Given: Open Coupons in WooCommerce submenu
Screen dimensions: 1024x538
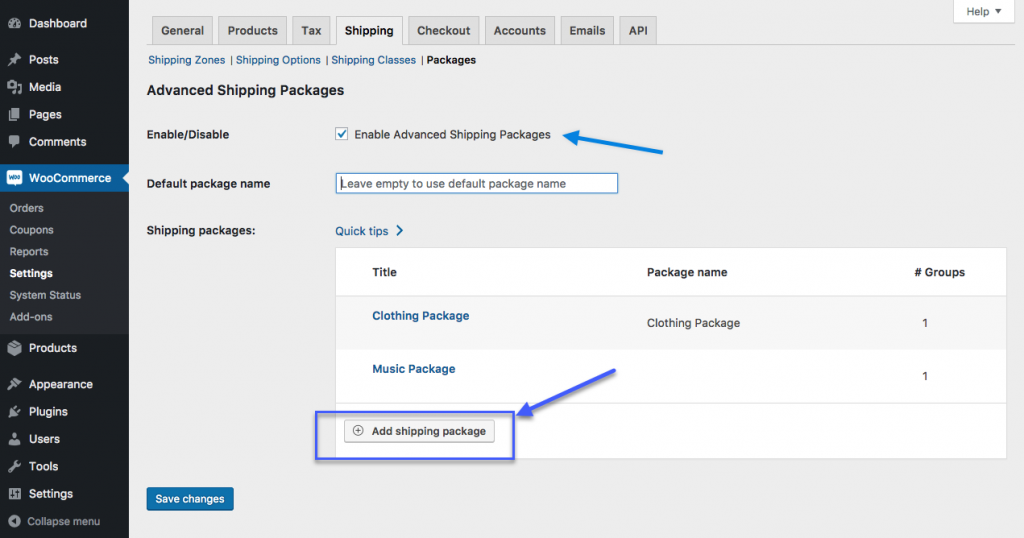Looking at the screenshot, I should (x=31, y=230).
